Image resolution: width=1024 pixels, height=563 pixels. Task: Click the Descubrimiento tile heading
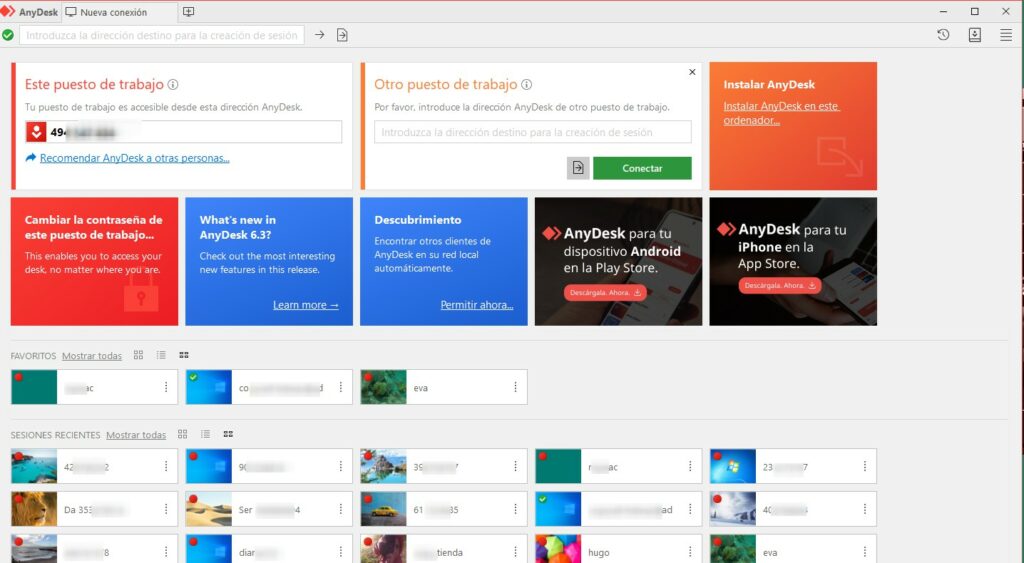click(418, 220)
